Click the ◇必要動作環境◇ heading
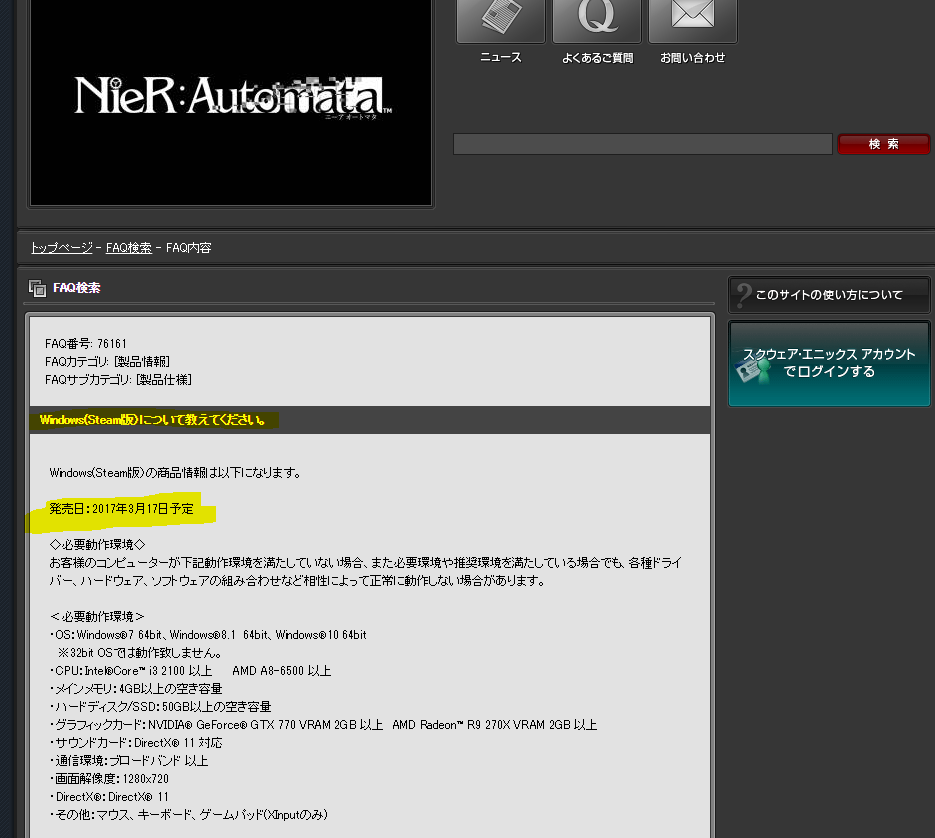935x838 pixels. [x=98, y=545]
